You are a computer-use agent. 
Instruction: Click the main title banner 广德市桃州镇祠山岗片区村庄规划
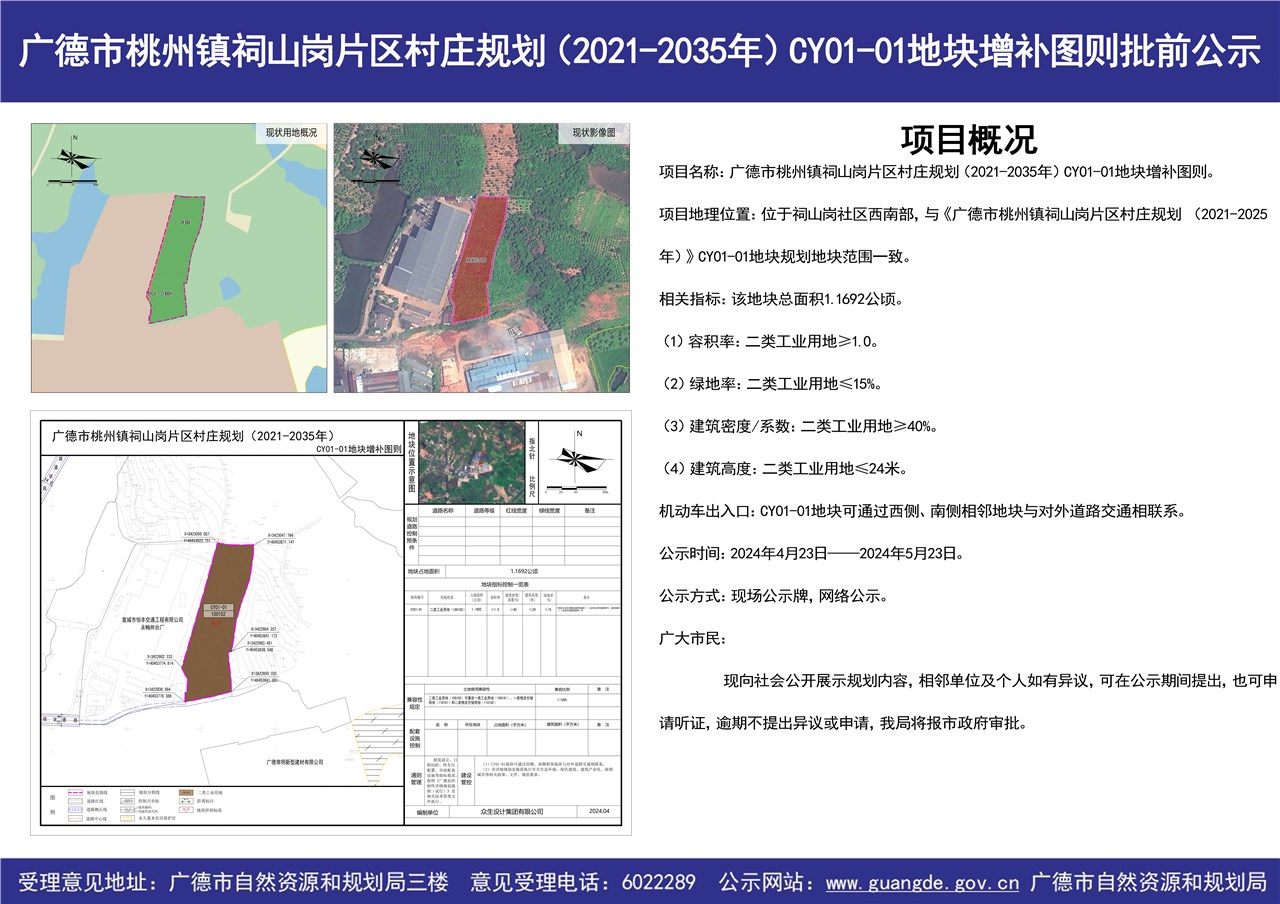pyautogui.click(x=640, y=51)
